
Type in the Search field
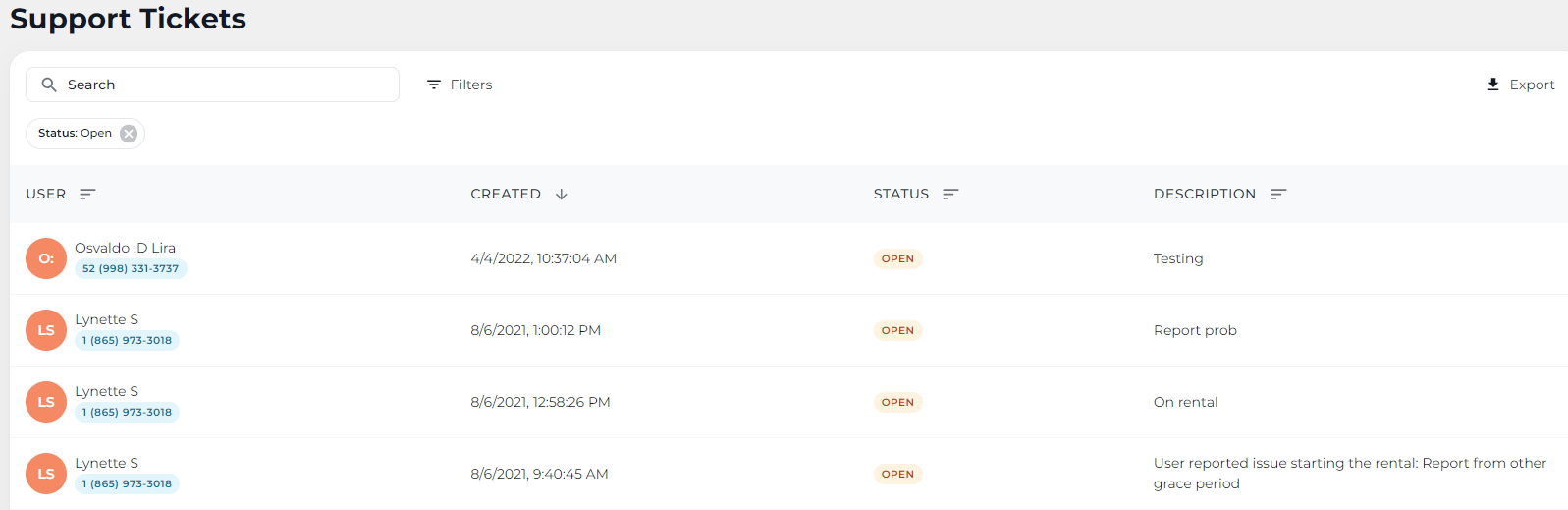click(x=226, y=85)
